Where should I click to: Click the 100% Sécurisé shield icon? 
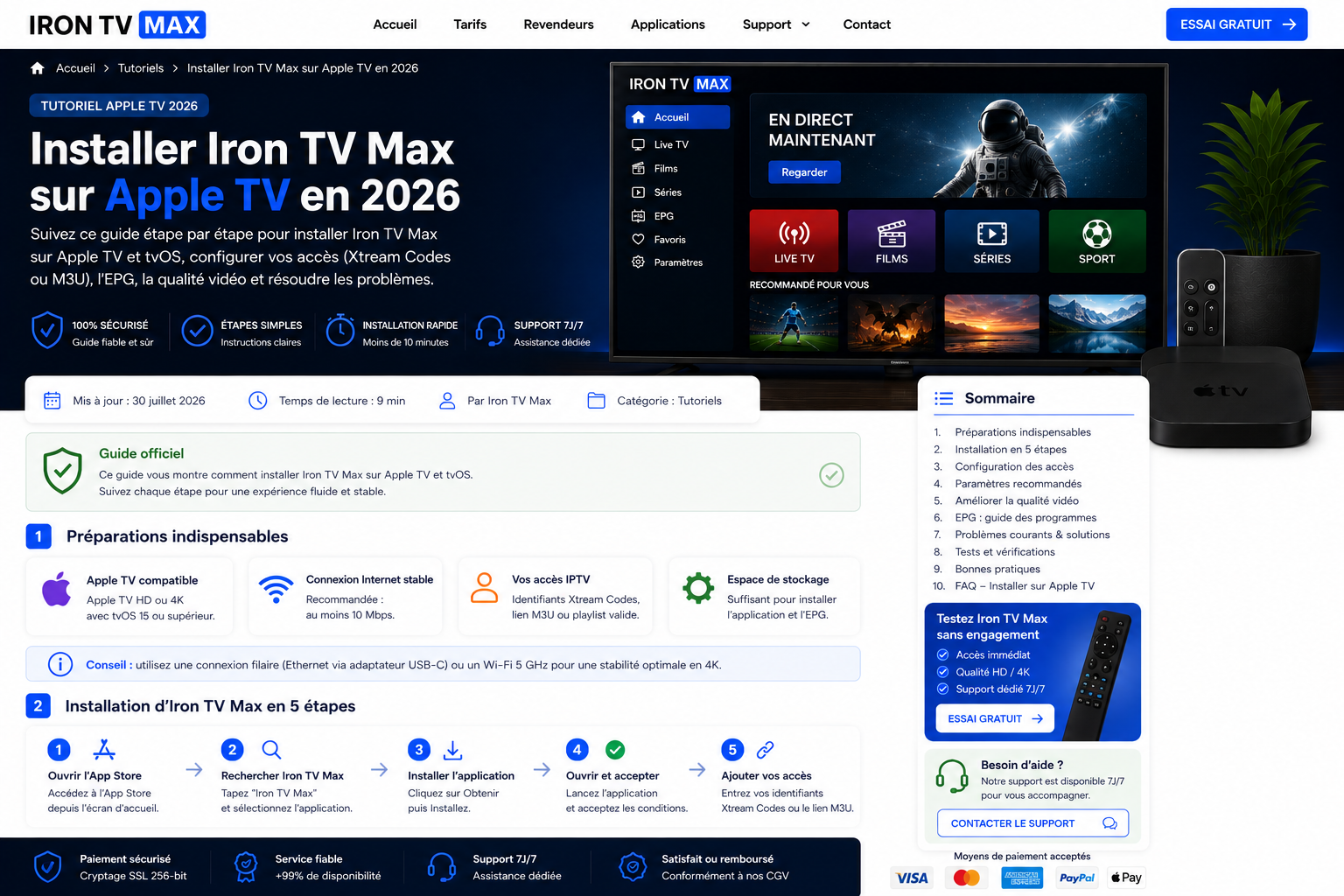pyautogui.click(x=47, y=331)
